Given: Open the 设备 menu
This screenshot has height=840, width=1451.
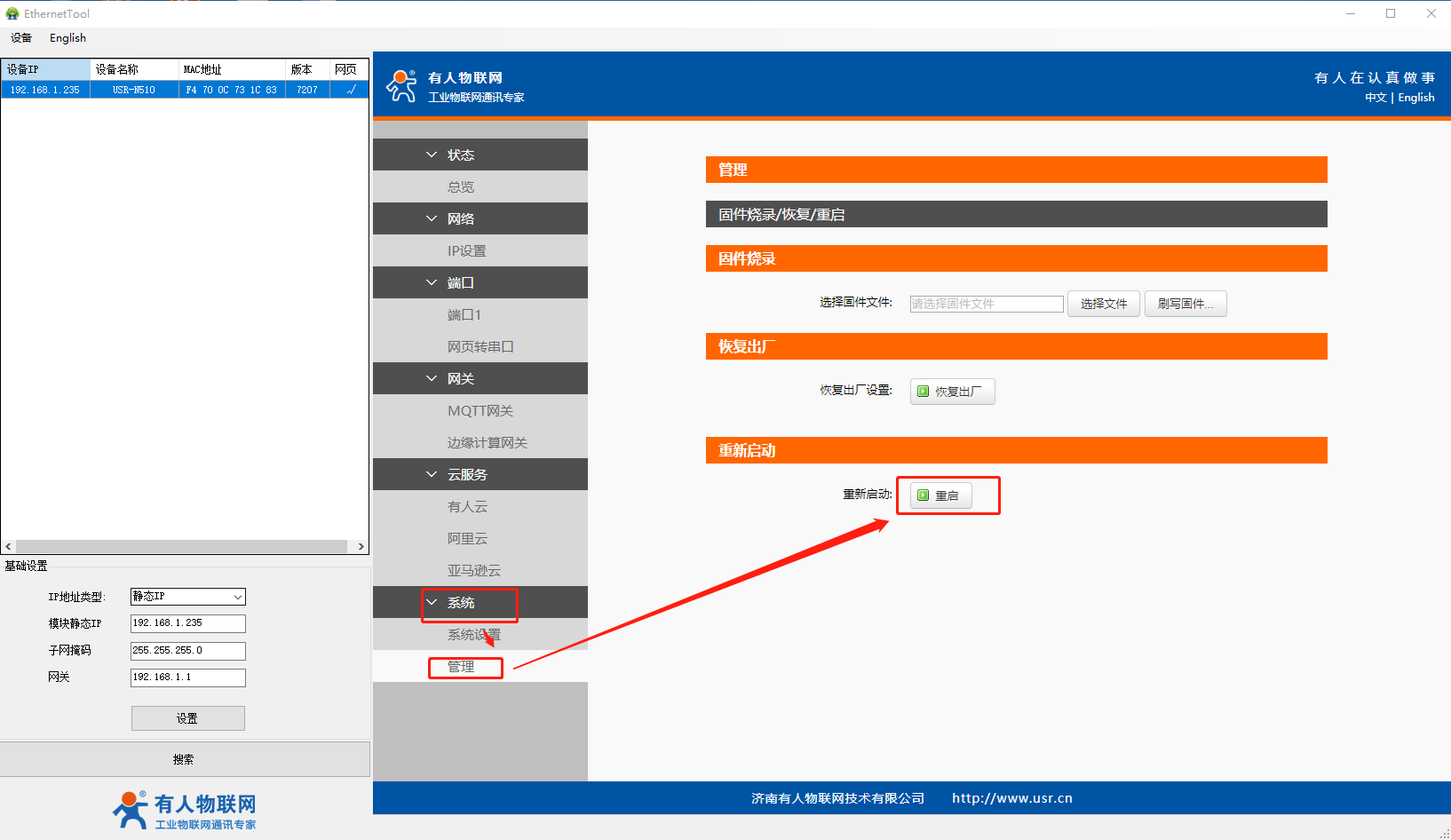Looking at the screenshot, I should coord(21,38).
